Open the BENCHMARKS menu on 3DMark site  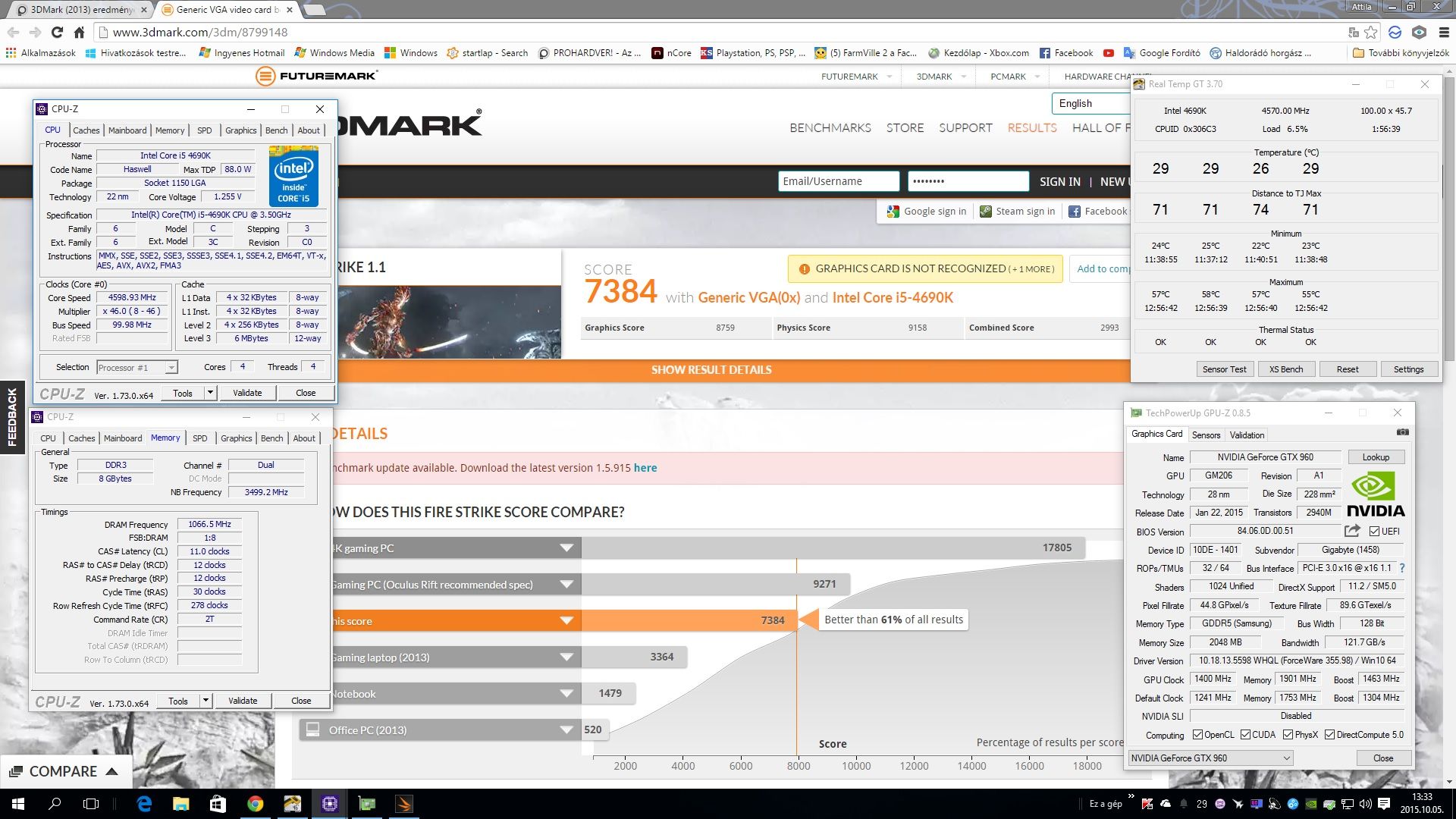point(830,128)
